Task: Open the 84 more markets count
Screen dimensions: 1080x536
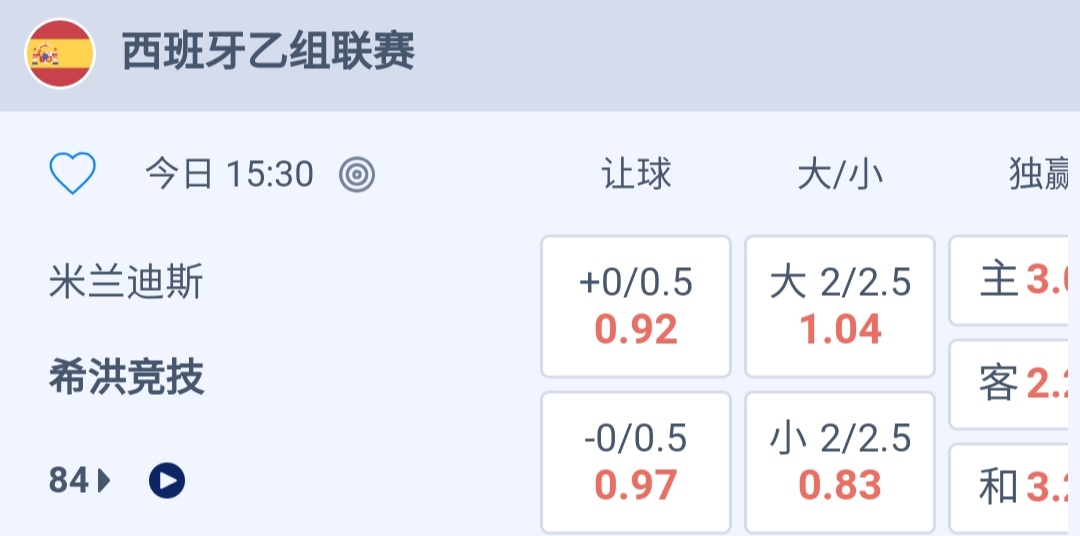Action: pos(69,481)
